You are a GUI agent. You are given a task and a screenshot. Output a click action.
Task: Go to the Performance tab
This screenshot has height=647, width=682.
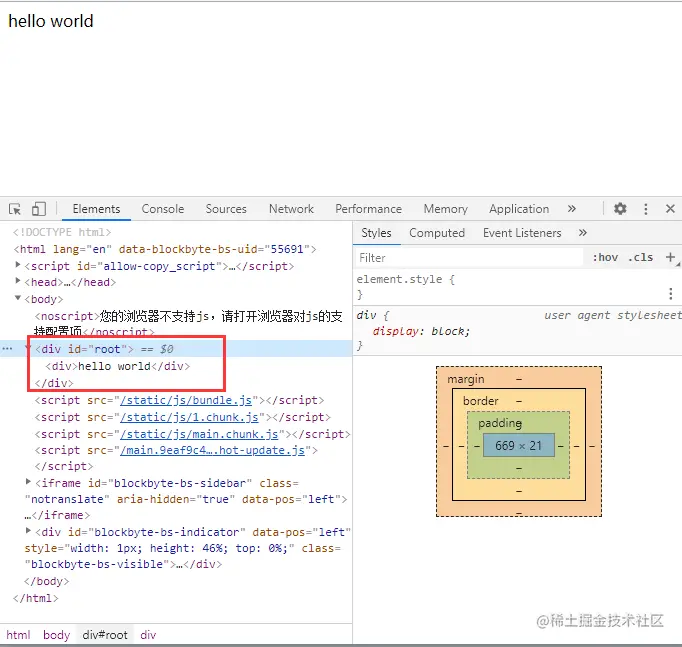pyautogui.click(x=368, y=209)
